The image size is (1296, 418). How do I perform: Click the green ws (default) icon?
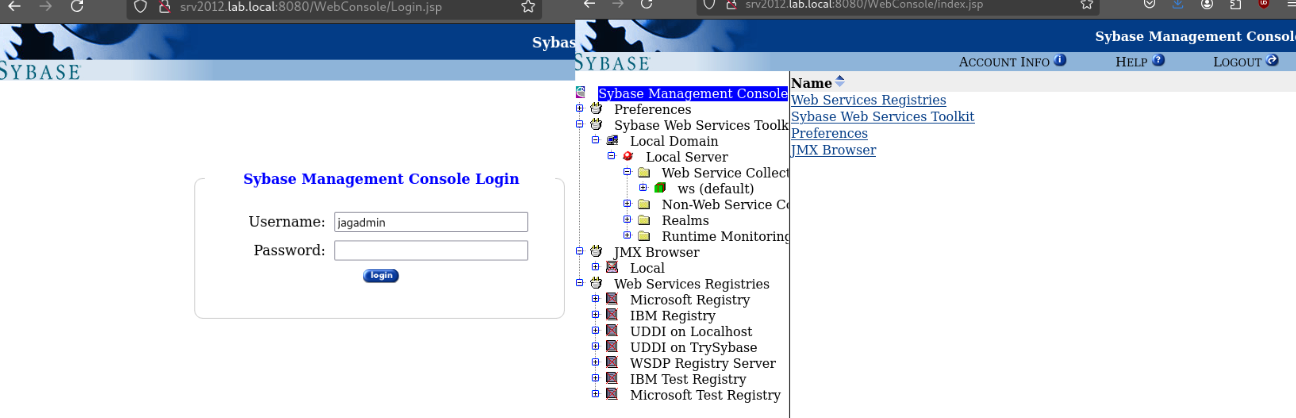(660, 188)
